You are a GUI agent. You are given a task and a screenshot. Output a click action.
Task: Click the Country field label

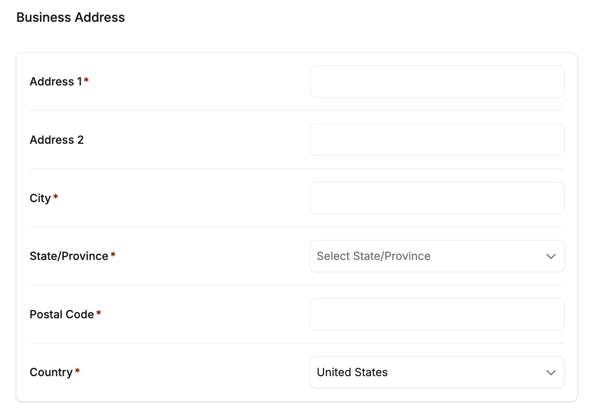coord(51,372)
